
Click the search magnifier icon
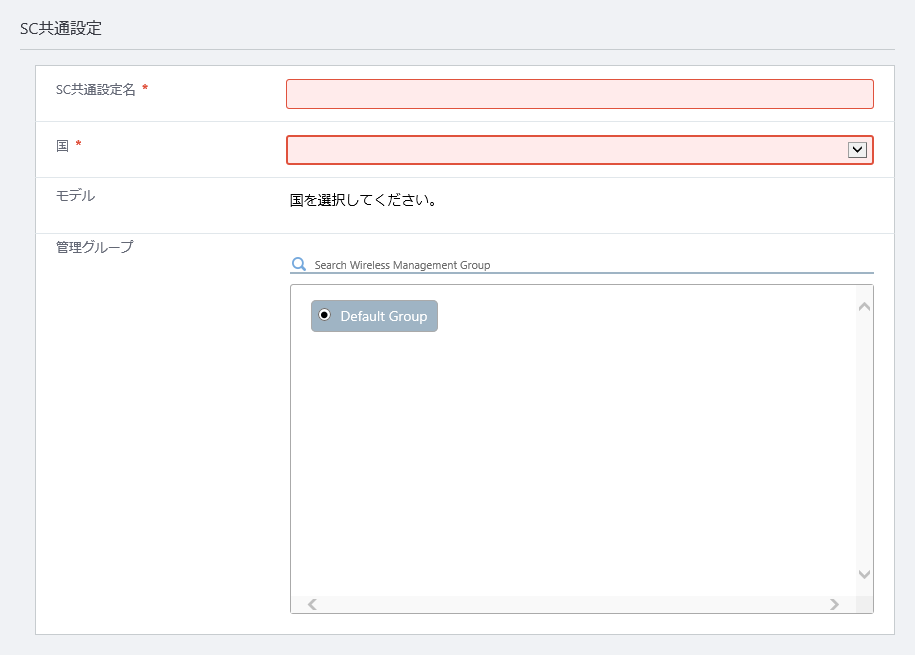click(299, 264)
